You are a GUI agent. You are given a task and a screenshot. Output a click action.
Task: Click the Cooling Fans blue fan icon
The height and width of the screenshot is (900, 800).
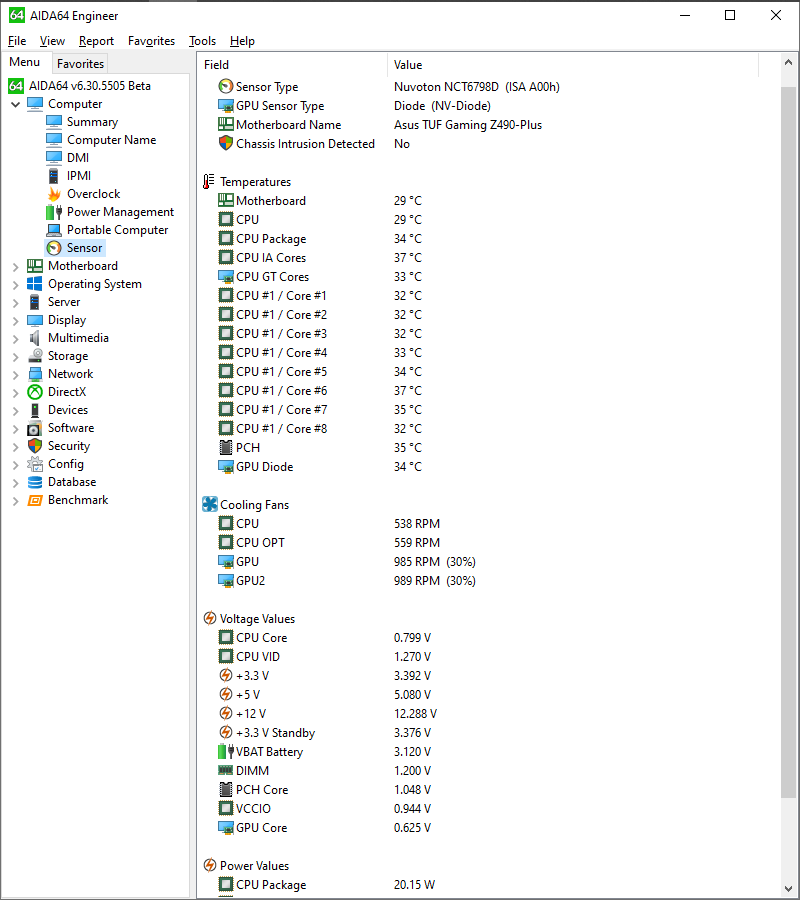(x=210, y=505)
